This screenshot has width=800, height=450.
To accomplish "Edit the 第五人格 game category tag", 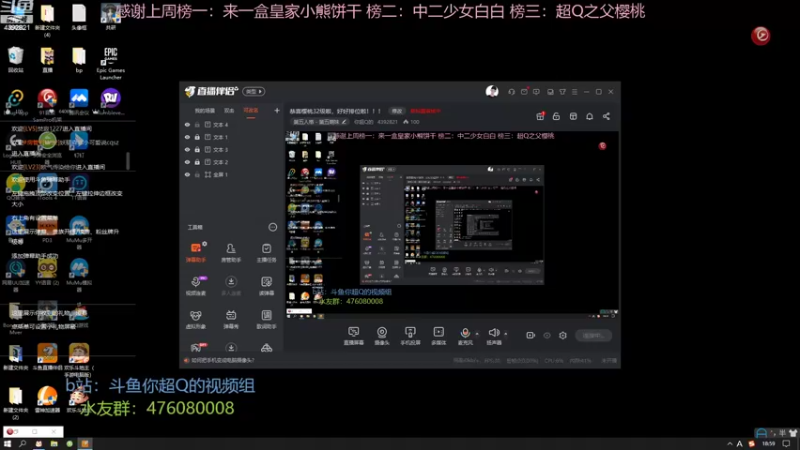I will (x=320, y=122).
